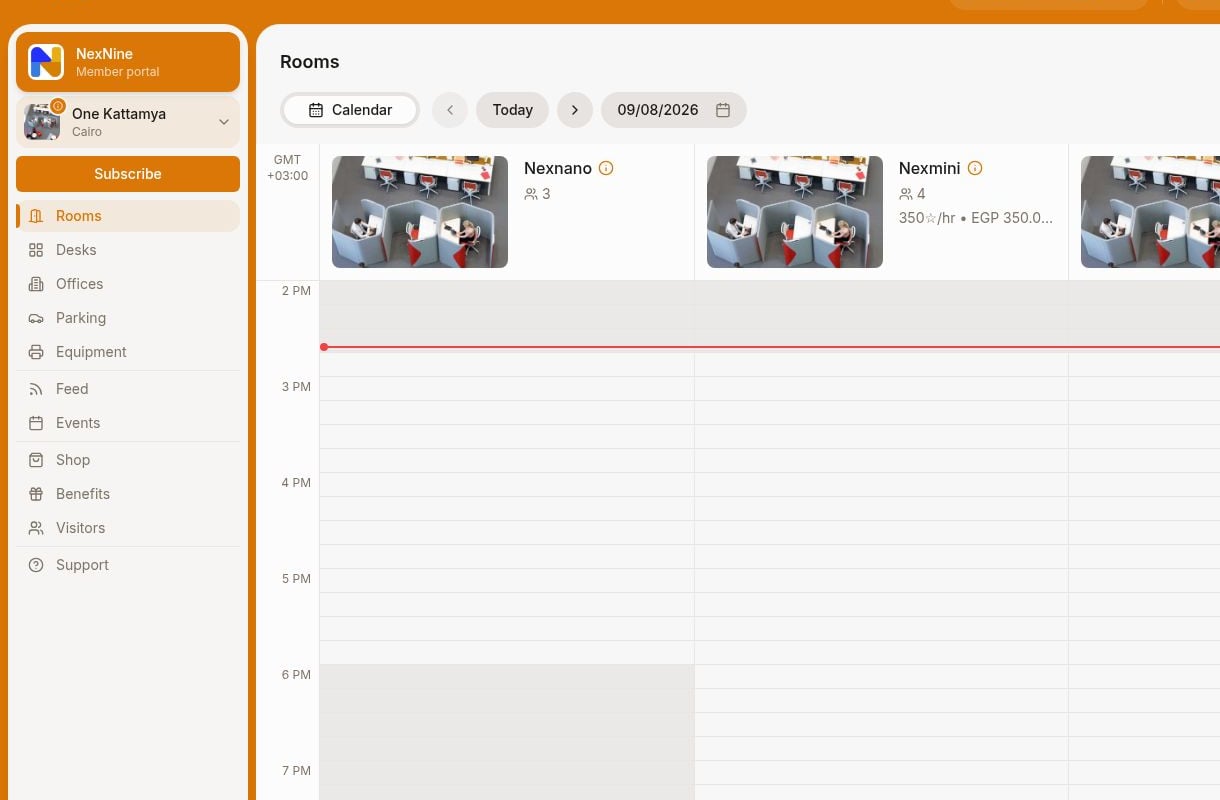Viewport: 1220px width, 800px height.
Task: Go to Offices in the sidebar
Action: 128,284
